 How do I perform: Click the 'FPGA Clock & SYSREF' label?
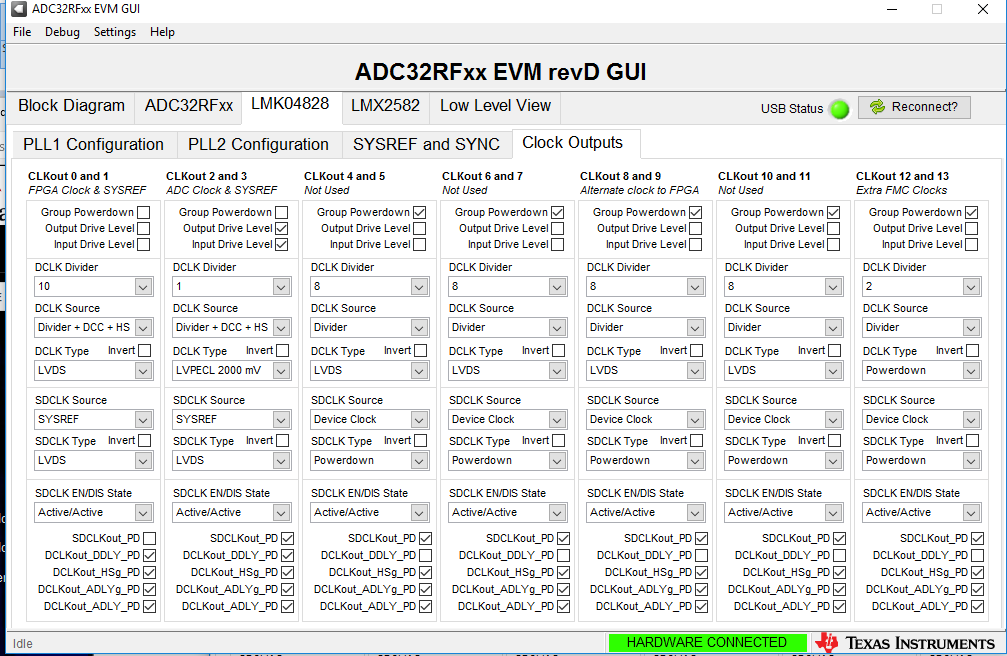tap(87, 190)
